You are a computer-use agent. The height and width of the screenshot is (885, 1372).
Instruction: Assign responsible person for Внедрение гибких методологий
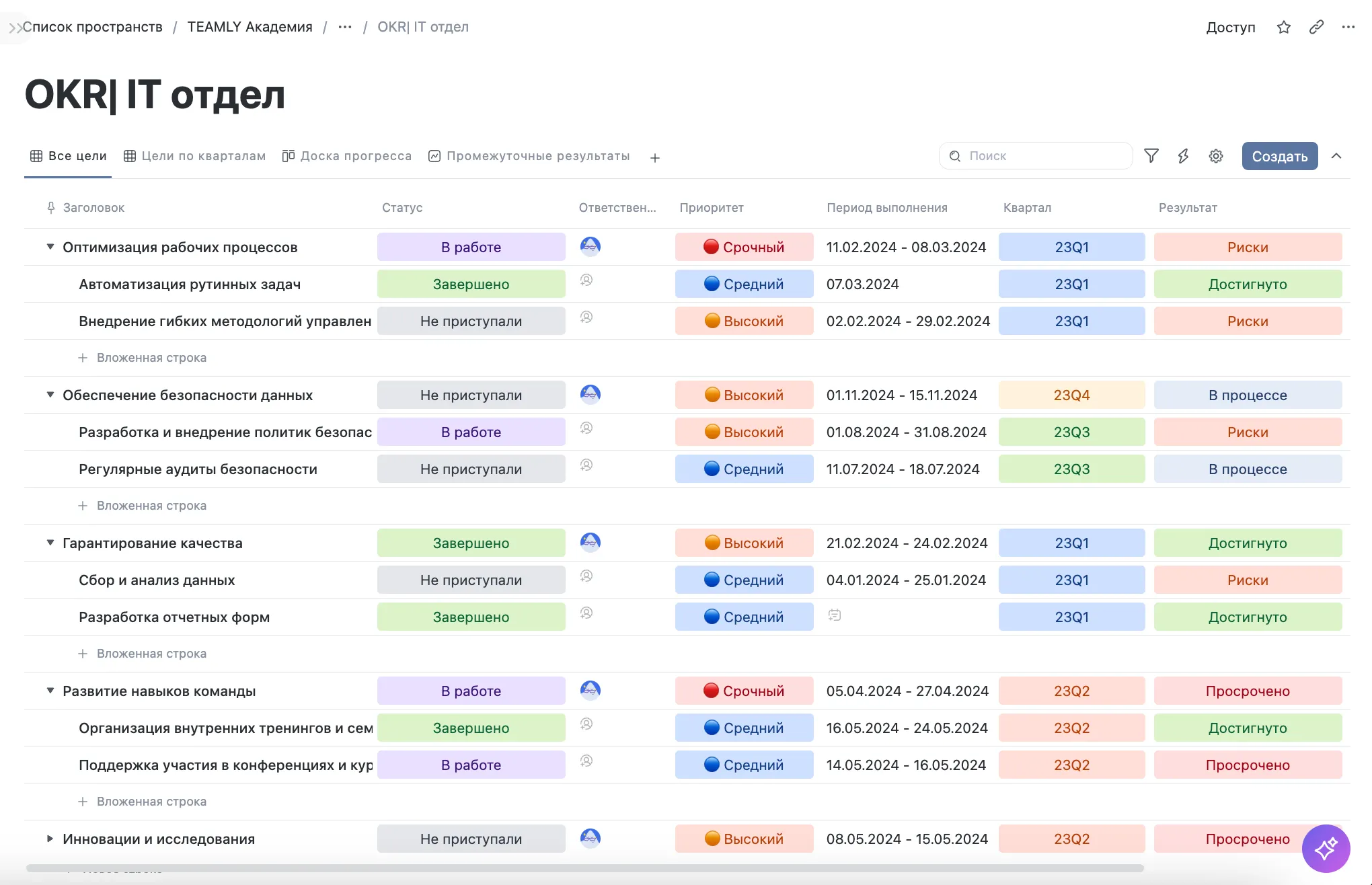[586, 317]
